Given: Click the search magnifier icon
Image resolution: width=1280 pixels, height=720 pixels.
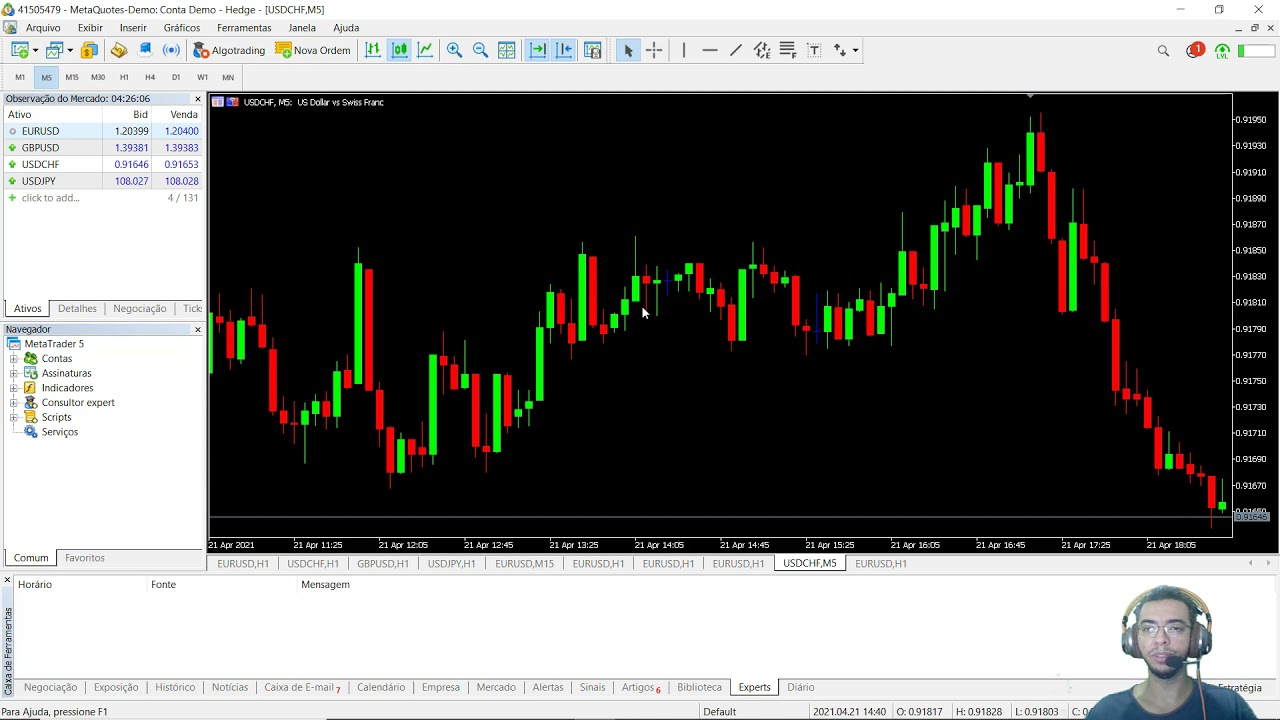Looking at the screenshot, I should [x=1163, y=50].
